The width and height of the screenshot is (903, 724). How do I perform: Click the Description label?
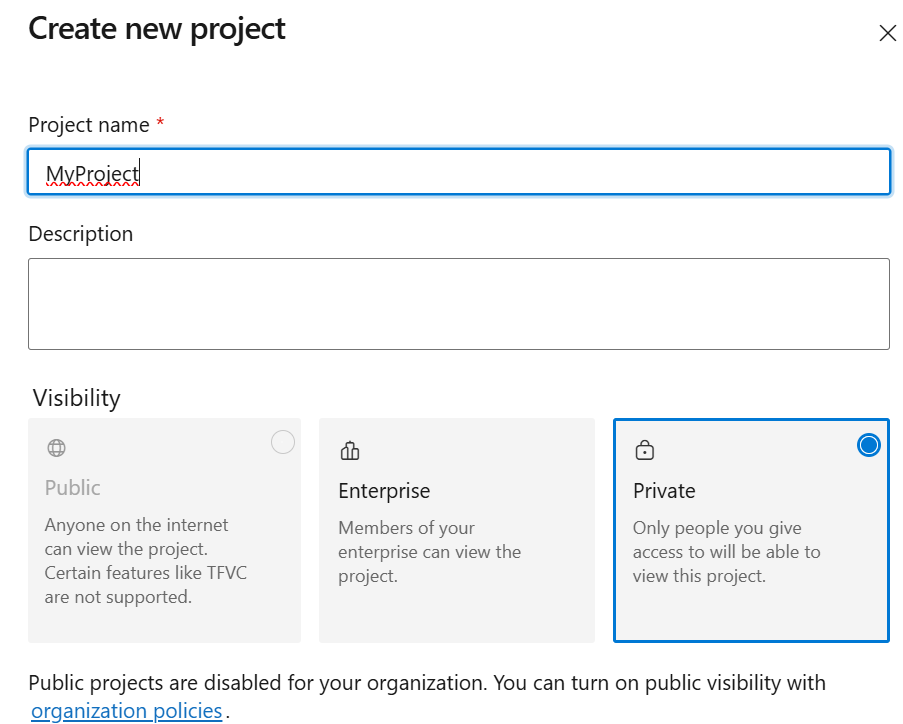[x=79, y=233]
